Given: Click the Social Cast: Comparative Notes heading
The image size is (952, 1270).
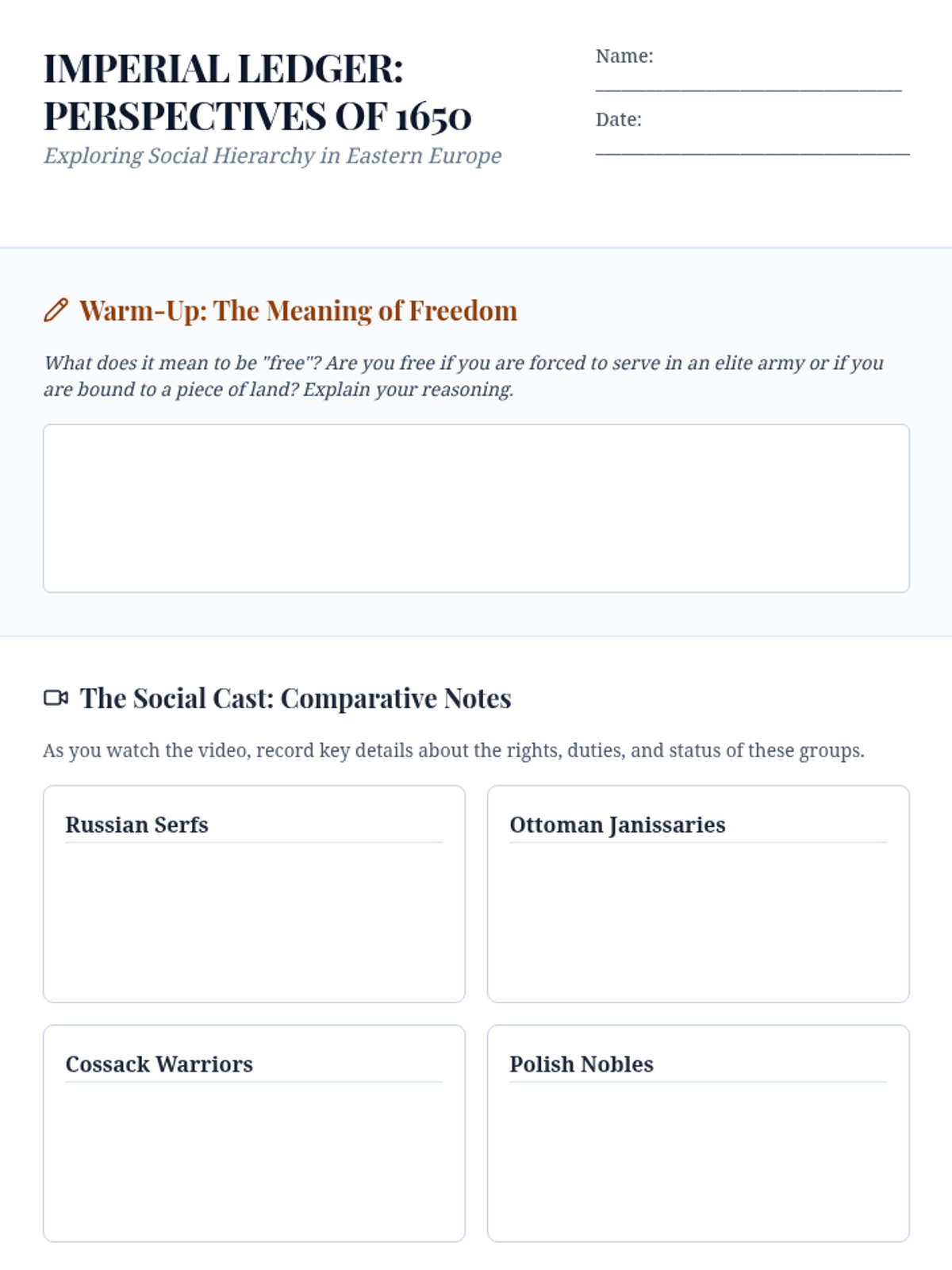Looking at the screenshot, I should 295,698.
